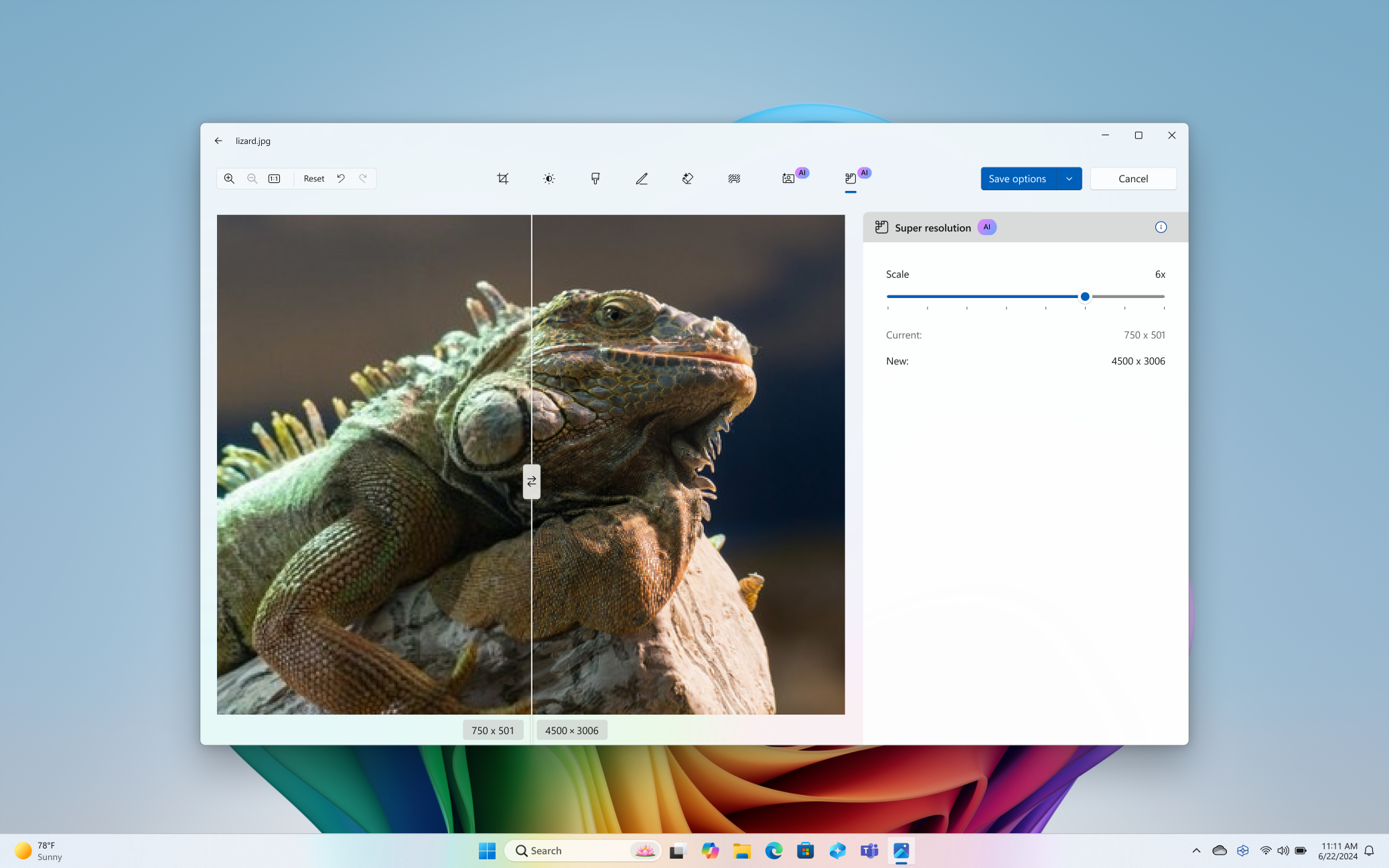The image size is (1389, 868).
Task: Click the redo arrow
Action: [362, 178]
